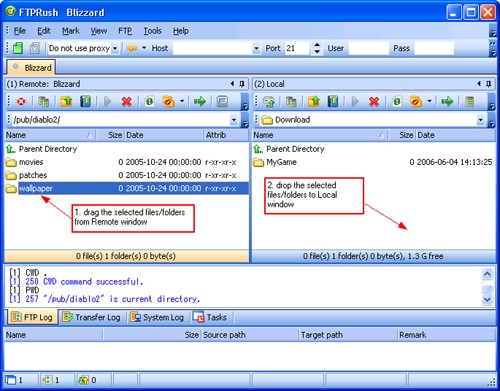Open the Tools menu
This screenshot has height=391, width=500.
pyautogui.click(x=152, y=31)
